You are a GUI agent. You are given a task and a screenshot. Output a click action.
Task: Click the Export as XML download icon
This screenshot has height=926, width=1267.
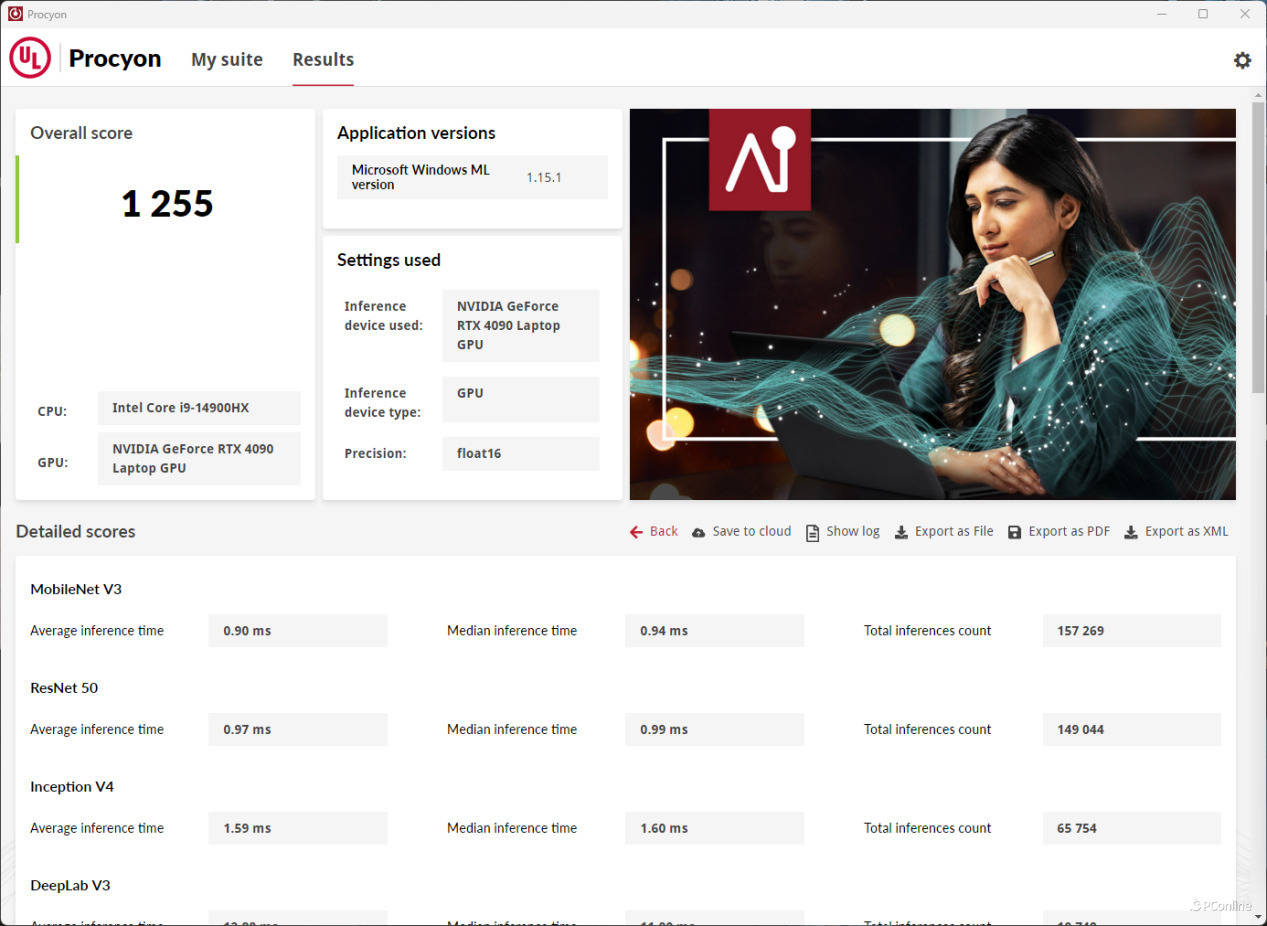click(x=1131, y=532)
